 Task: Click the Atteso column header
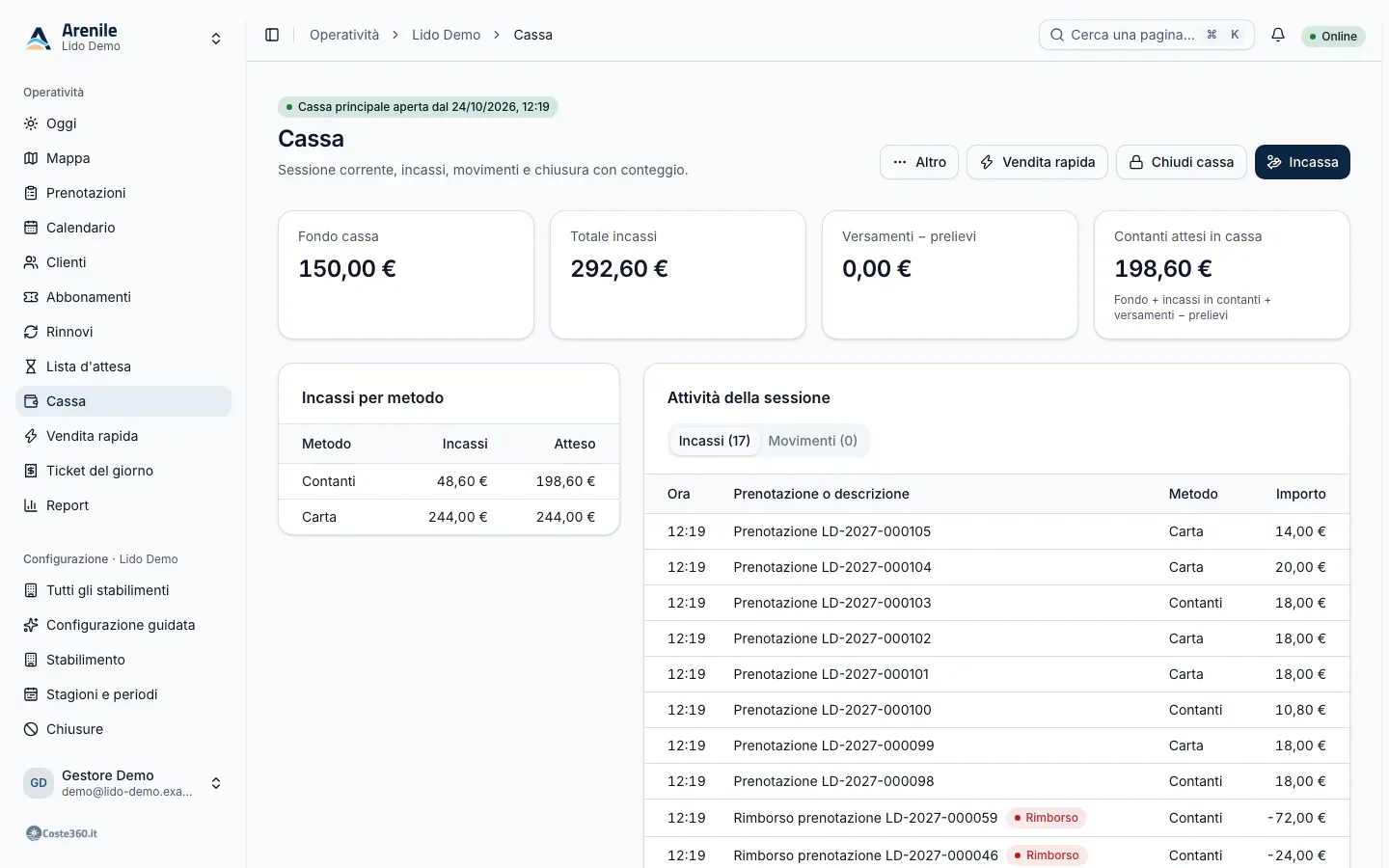[x=575, y=444]
